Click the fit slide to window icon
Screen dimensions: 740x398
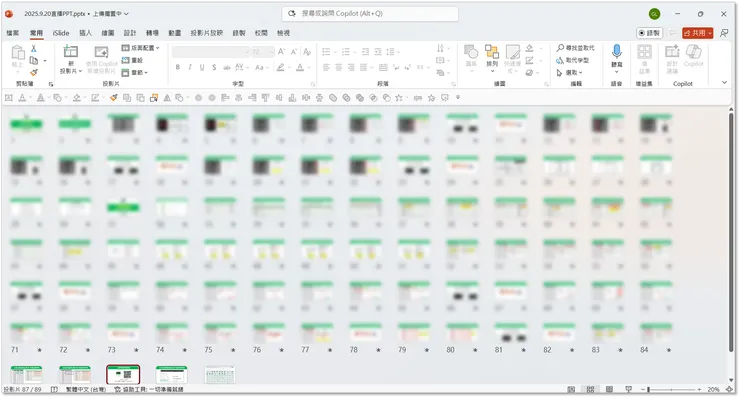(729, 390)
